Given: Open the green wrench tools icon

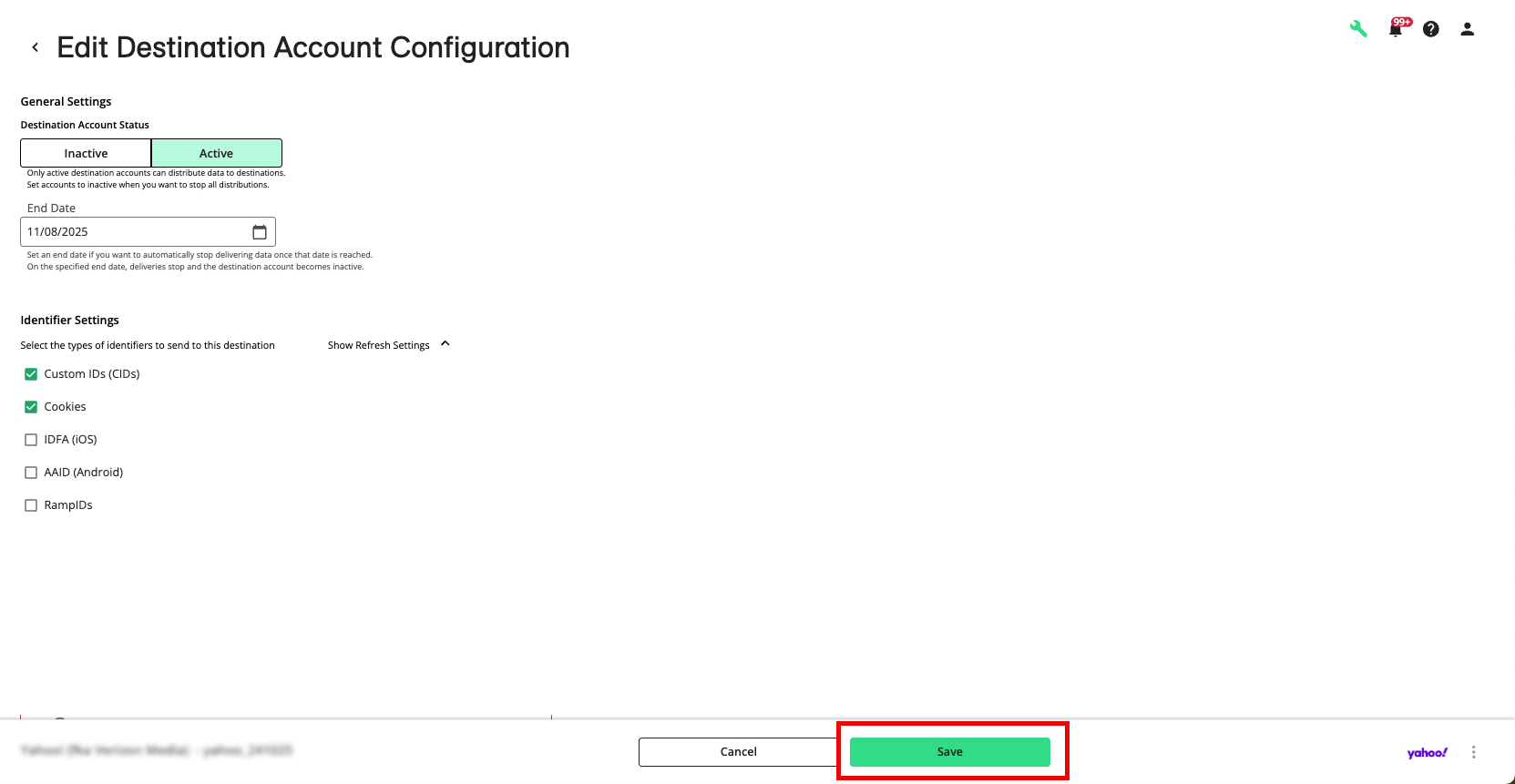Looking at the screenshot, I should pyautogui.click(x=1358, y=29).
